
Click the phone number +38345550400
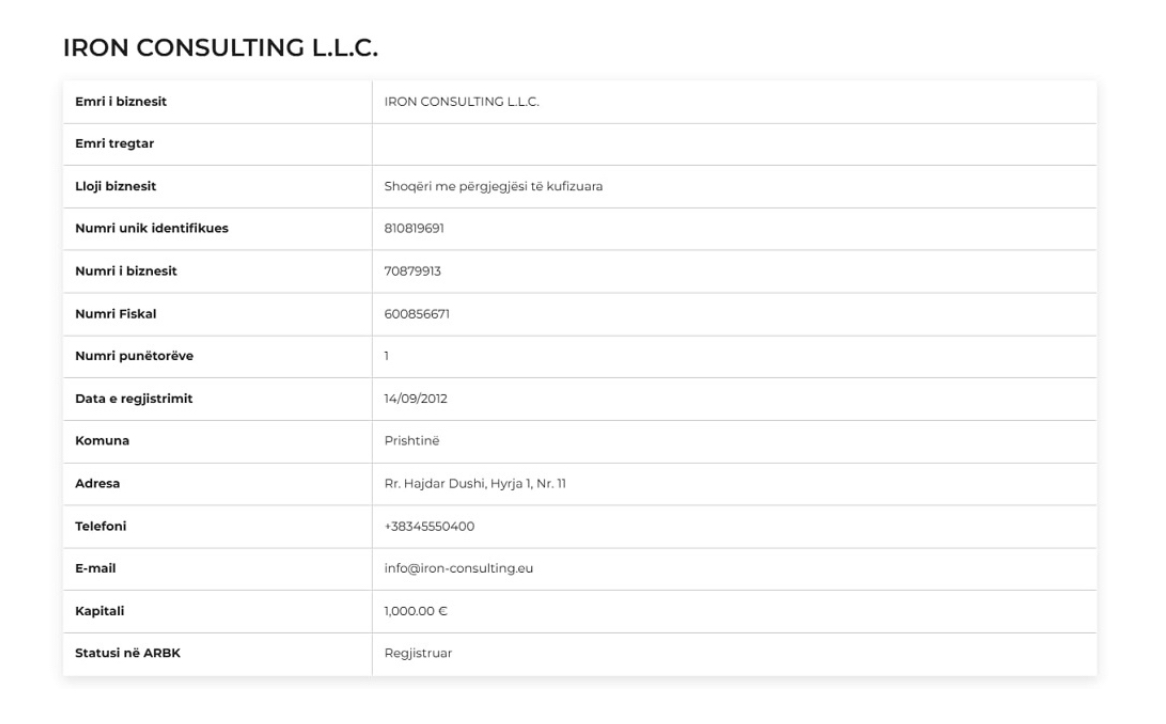pos(429,526)
